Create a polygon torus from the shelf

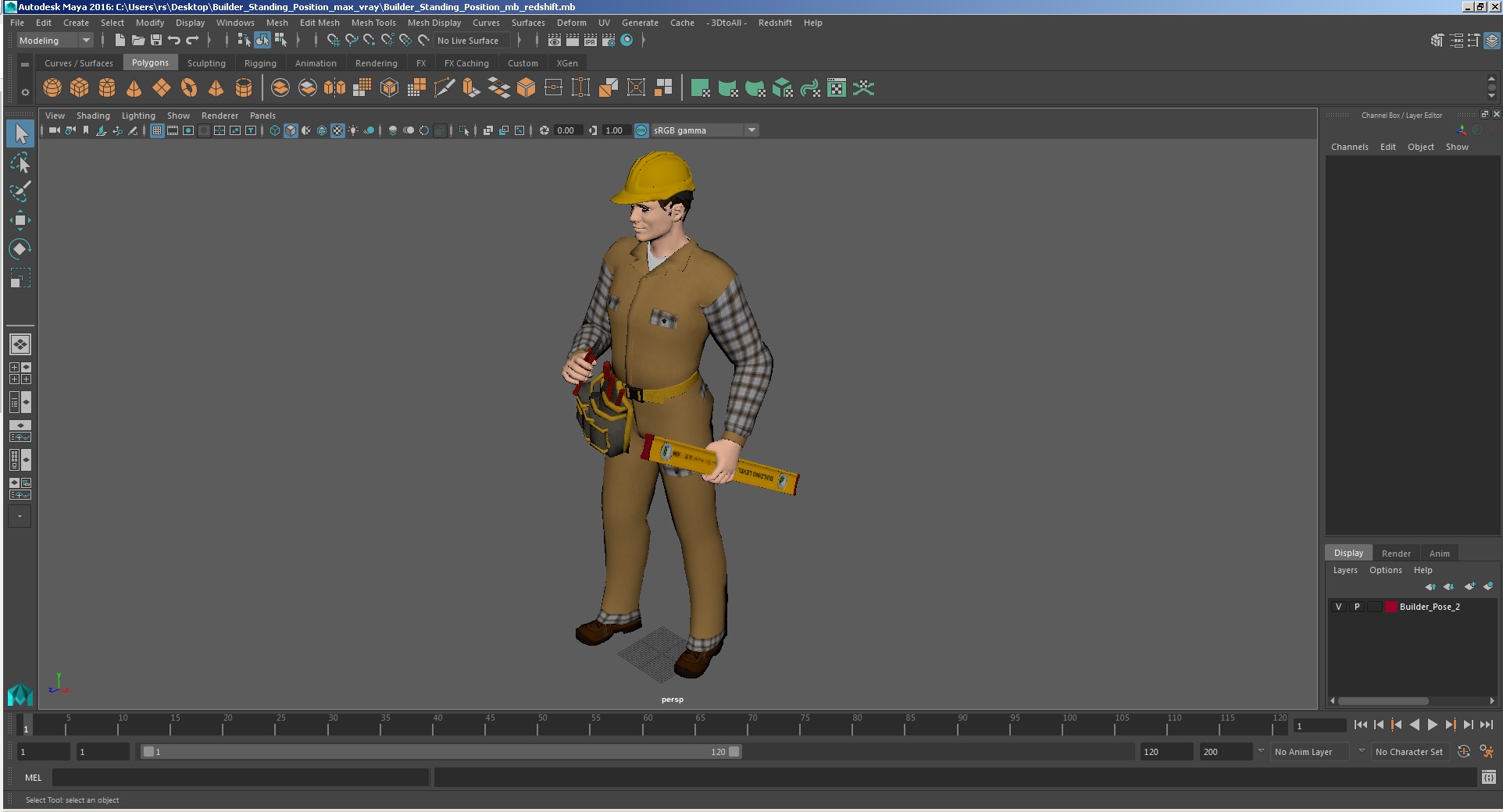pyautogui.click(x=189, y=88)
